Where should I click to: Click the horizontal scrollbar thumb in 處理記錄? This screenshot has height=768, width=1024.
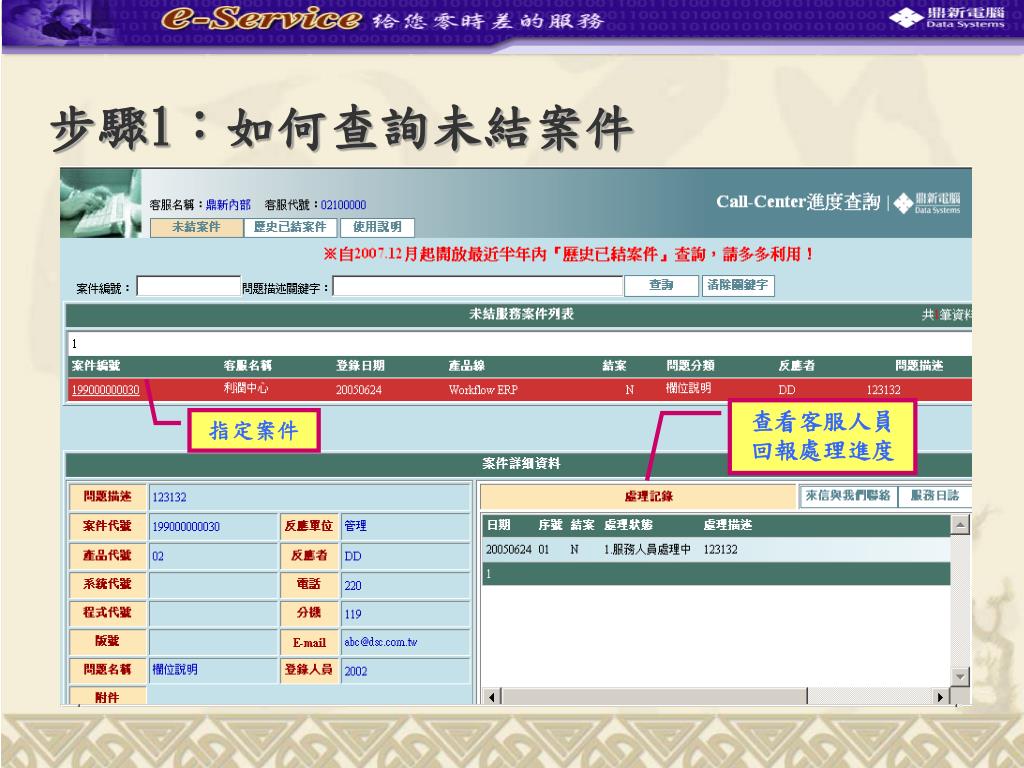tap(654, 697)
